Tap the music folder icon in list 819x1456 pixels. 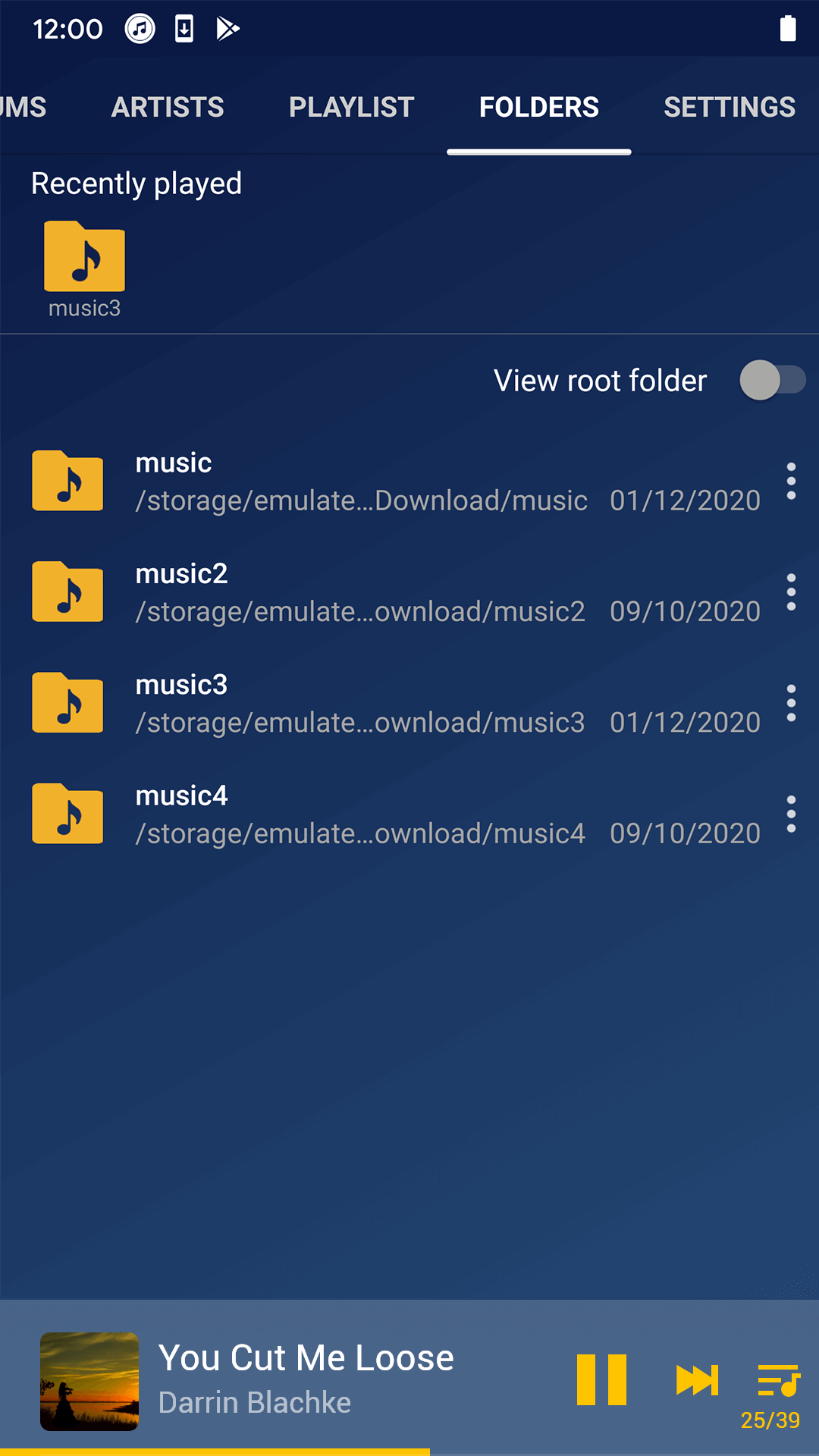[x=67, y=481]
